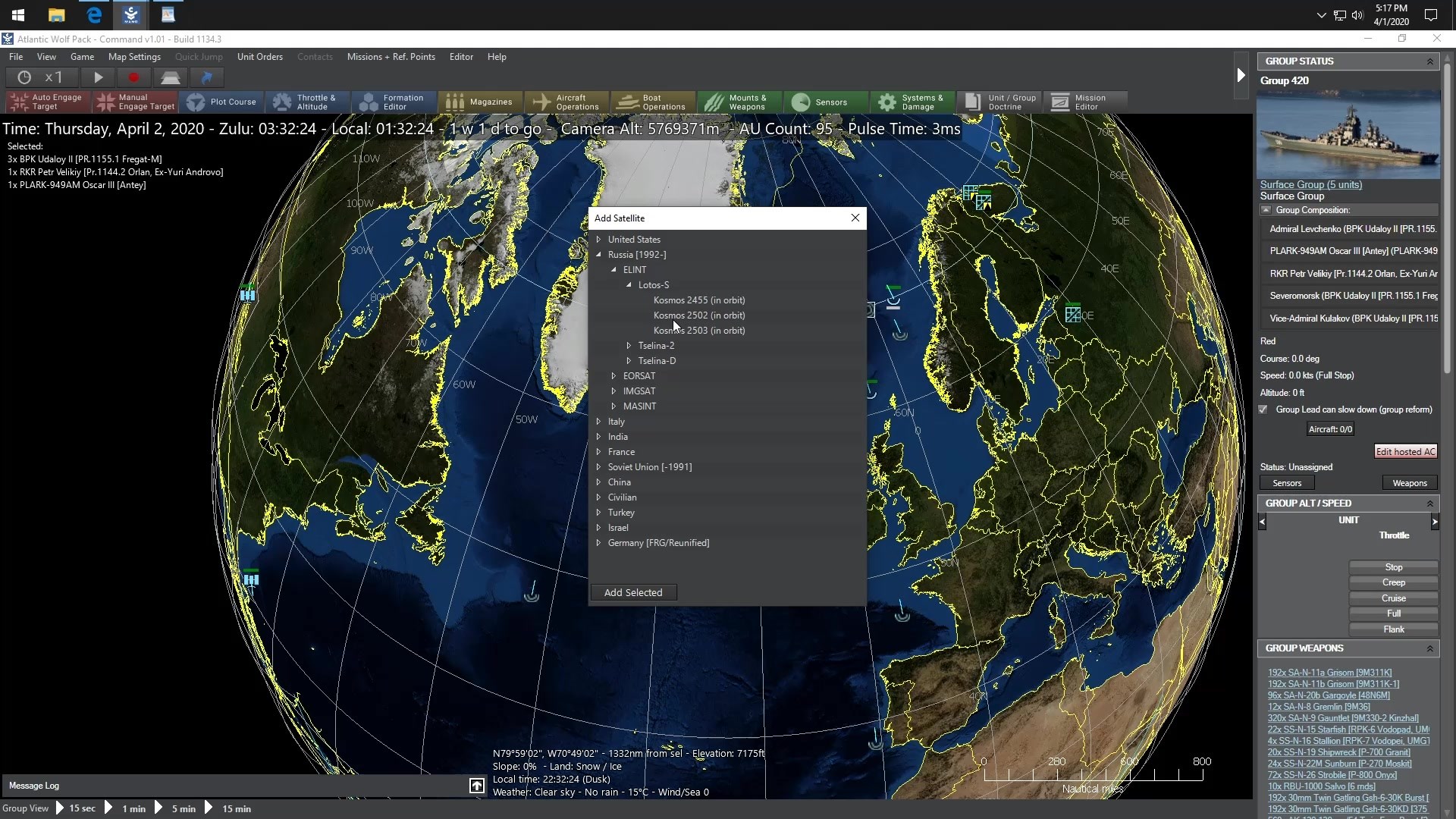Start the simulation with the play button
This screenshot has height=819, width=1456.
(x=98, y=77)
